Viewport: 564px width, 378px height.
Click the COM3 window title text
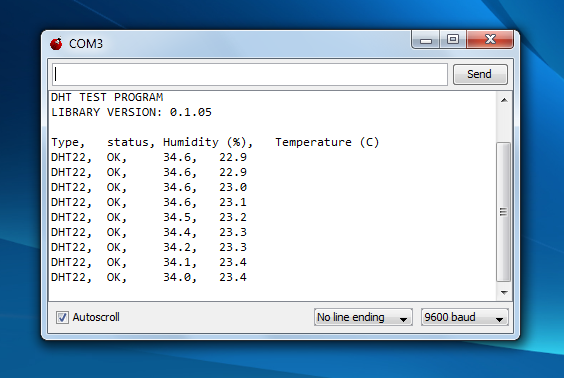click(86, 44)
